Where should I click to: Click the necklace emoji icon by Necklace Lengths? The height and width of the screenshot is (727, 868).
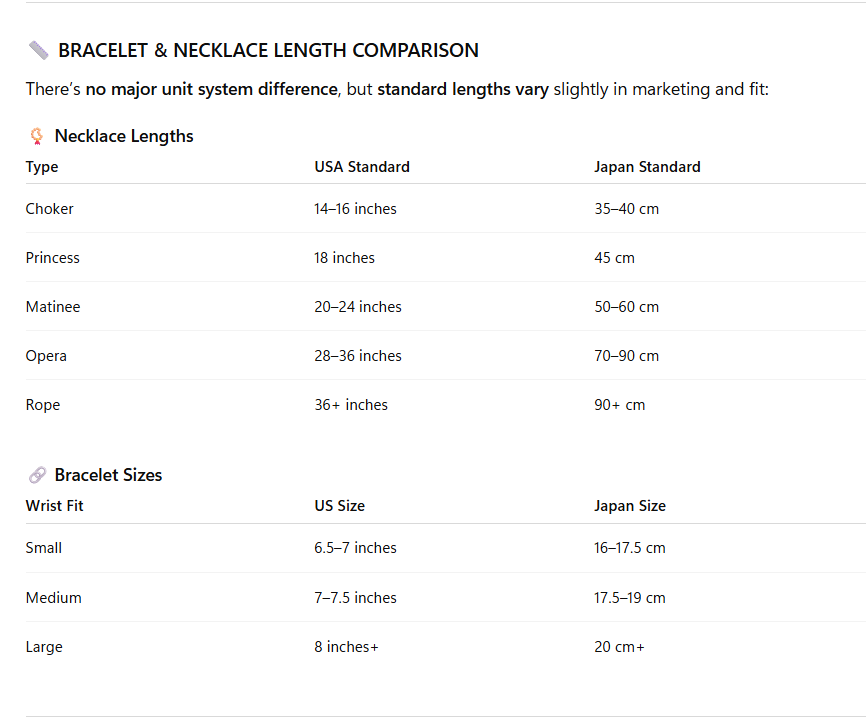point(37,136)
